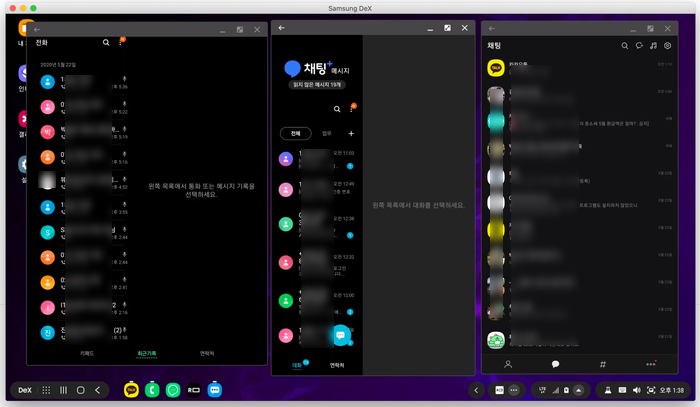Switch to KakaoTalk friends tab
Screen dimensions: 700x407
tap(508, 364)
